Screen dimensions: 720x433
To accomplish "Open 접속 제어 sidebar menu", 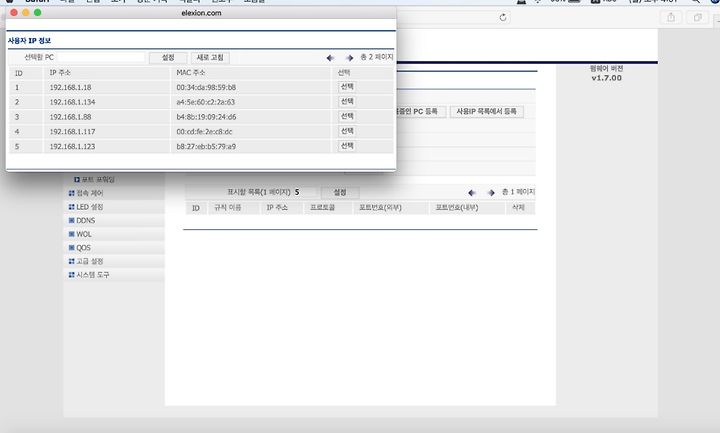I will (90, 193).
